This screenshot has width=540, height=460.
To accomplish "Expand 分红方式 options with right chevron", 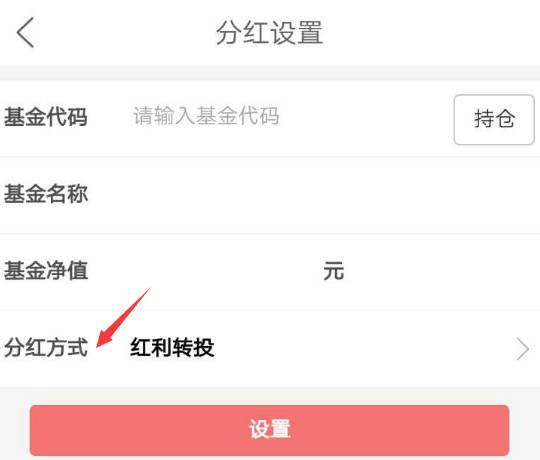I will 523,349.
